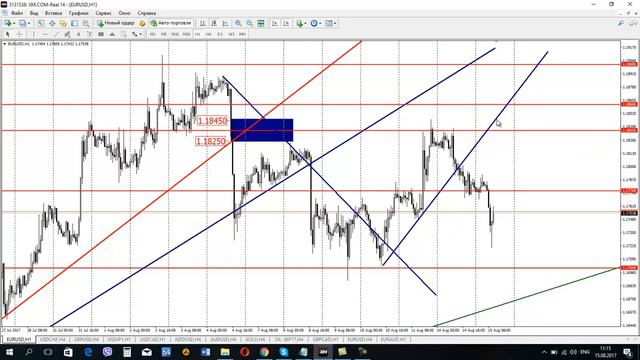Select the crosshair tool

tap(19, 34)
